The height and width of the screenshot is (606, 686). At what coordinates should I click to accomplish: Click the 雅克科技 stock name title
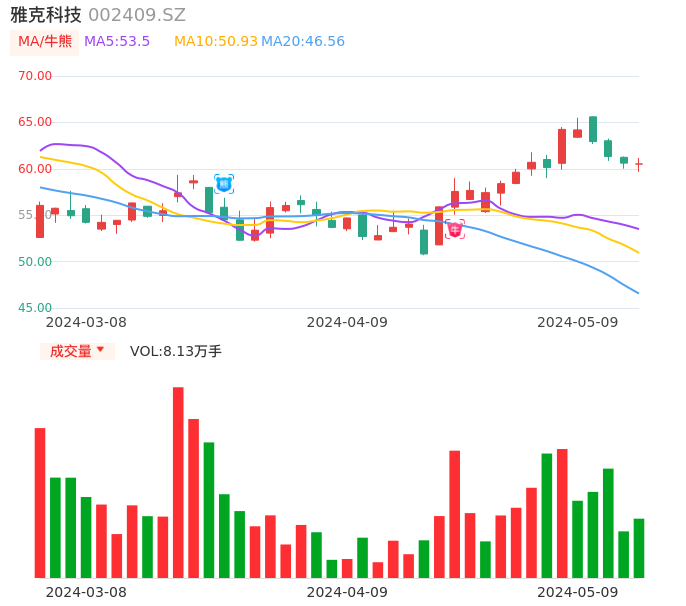[46, 15]
